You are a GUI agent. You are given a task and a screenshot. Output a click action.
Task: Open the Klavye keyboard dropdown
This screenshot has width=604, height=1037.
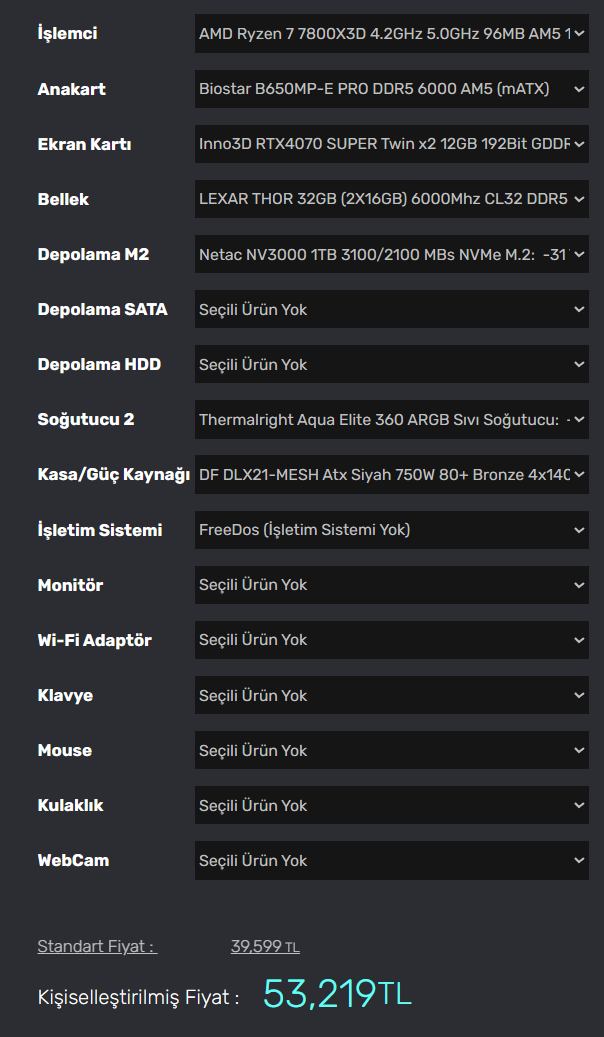tap(391, 695)
